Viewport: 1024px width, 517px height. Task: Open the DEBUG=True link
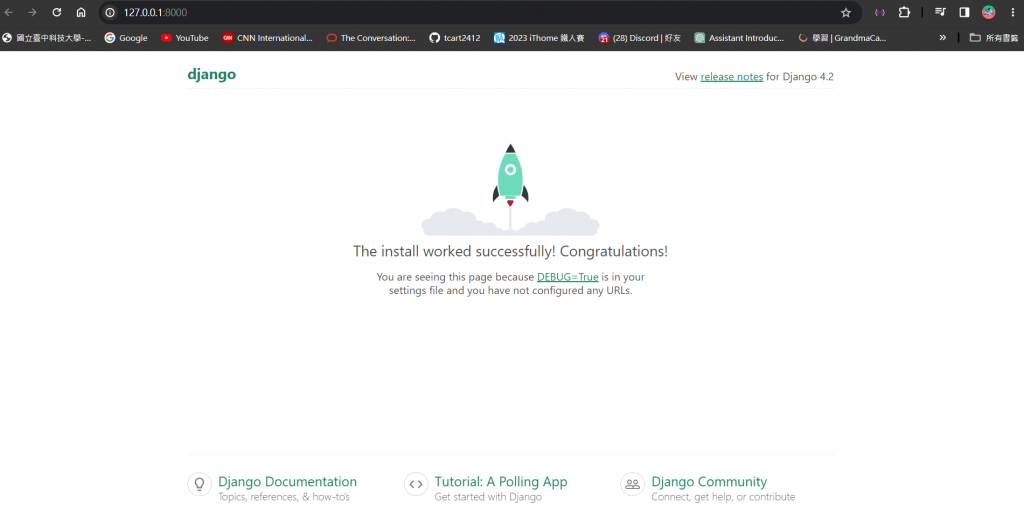[x=568, y=277]
